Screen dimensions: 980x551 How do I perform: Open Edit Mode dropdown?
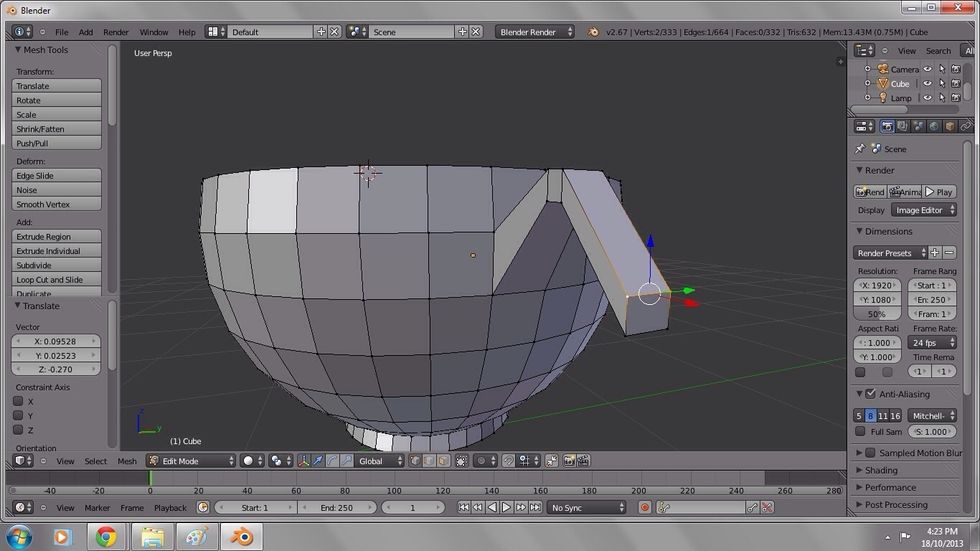191,461
